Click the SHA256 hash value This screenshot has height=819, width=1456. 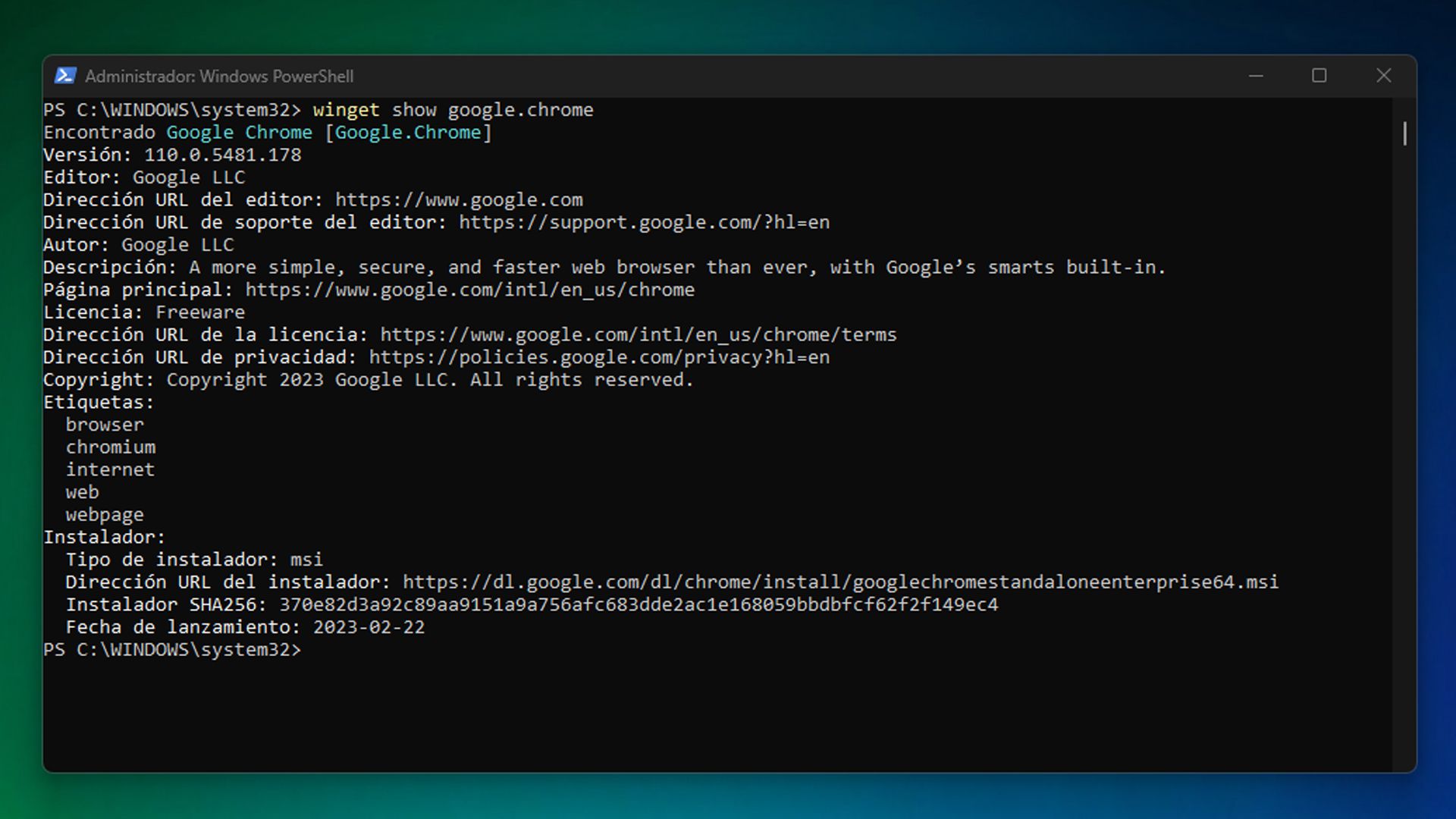click(639, 605)
